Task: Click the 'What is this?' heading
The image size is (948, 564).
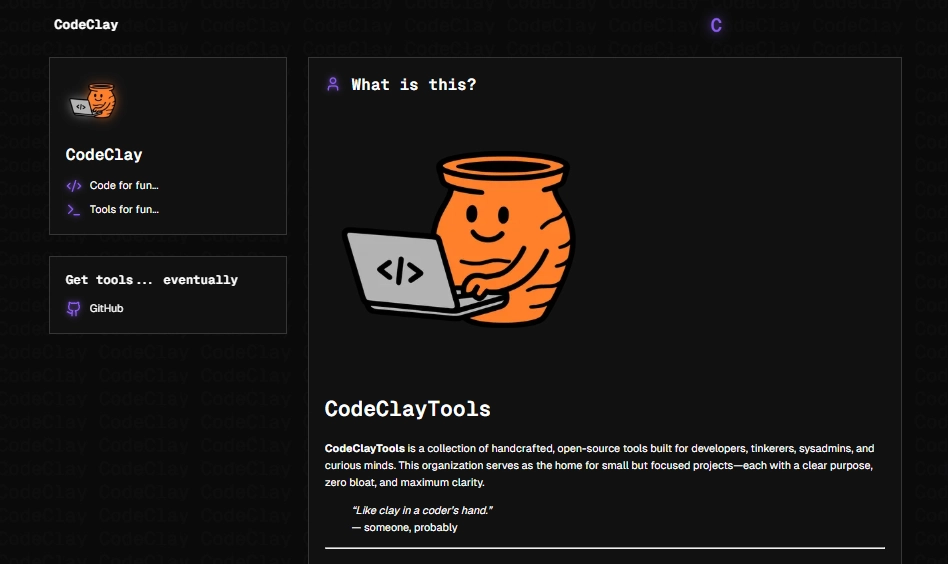Action: [x=414, y=85]
